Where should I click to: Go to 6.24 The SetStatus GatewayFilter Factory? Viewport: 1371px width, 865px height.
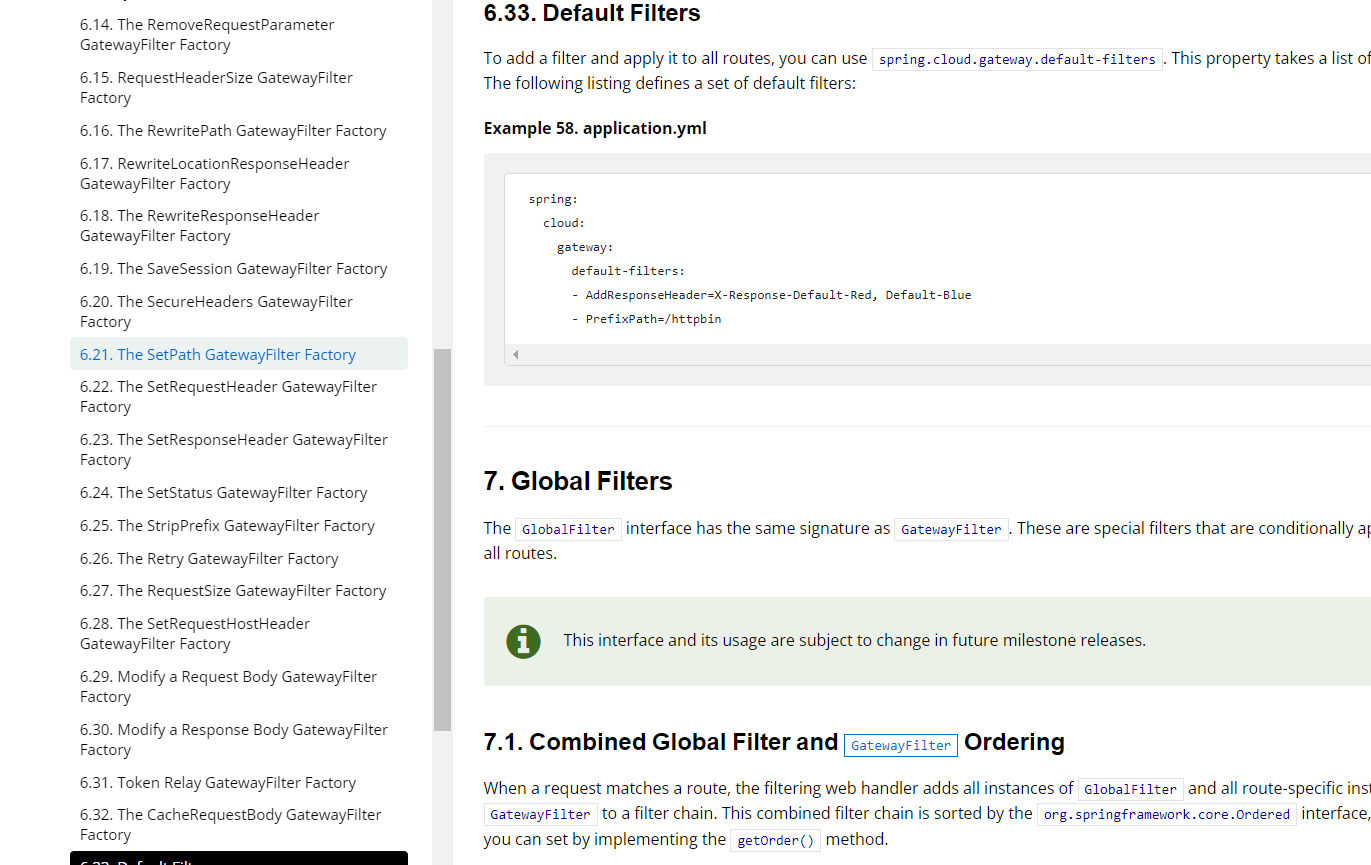coord(223,493)
